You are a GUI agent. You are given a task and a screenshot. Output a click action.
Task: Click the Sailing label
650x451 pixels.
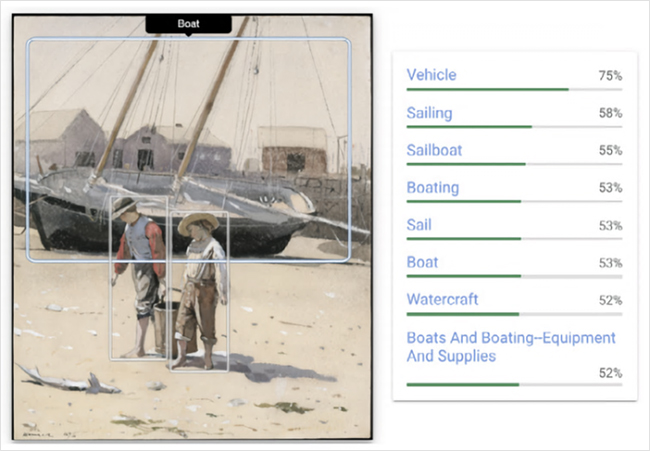(x=429, y=113)
